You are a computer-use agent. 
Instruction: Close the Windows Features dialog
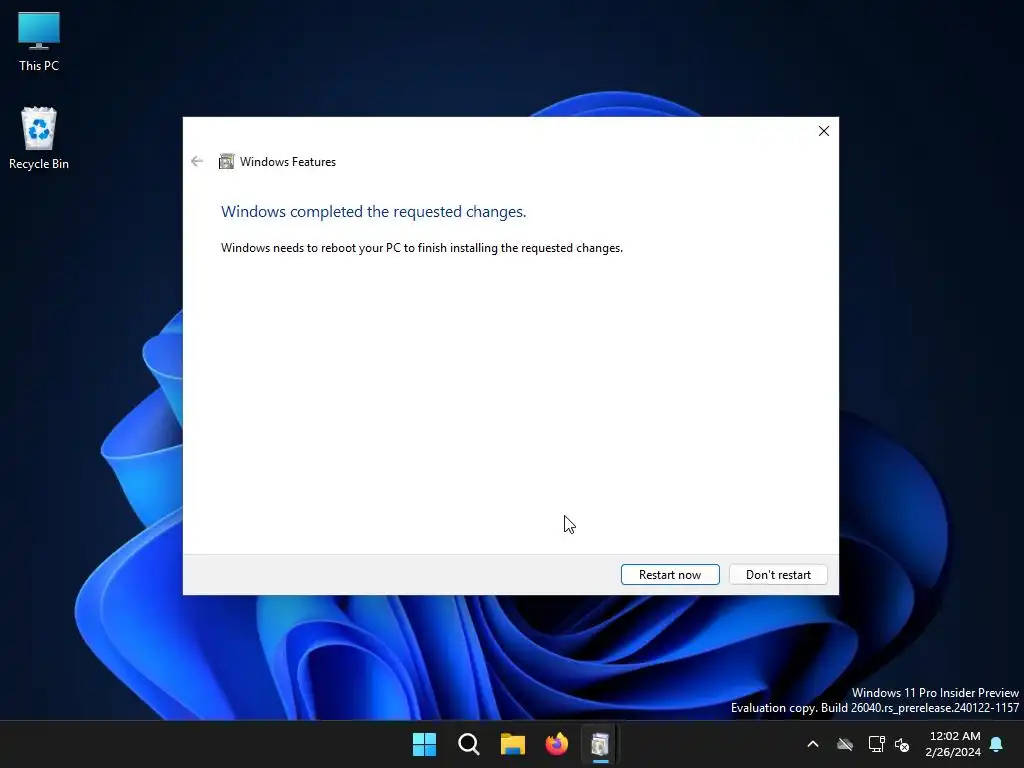(x=824, y=131)
